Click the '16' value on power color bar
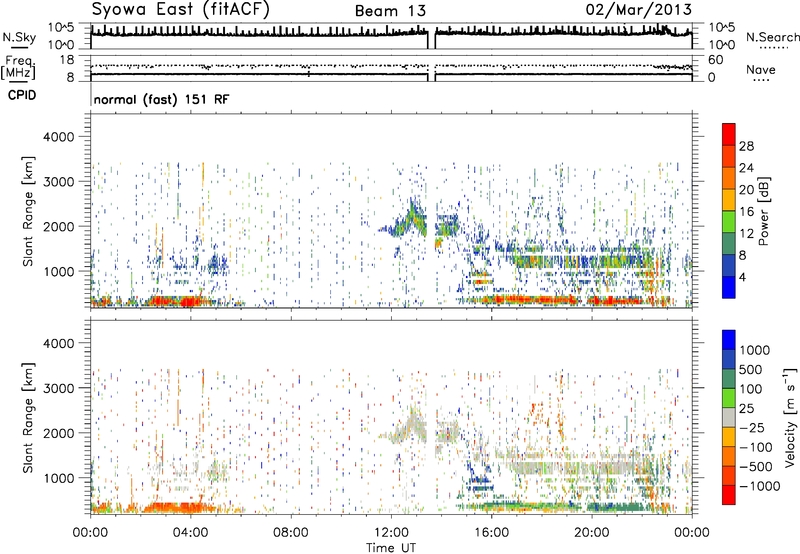The height and width of the screenshot is (554, 800). point(746,212)
